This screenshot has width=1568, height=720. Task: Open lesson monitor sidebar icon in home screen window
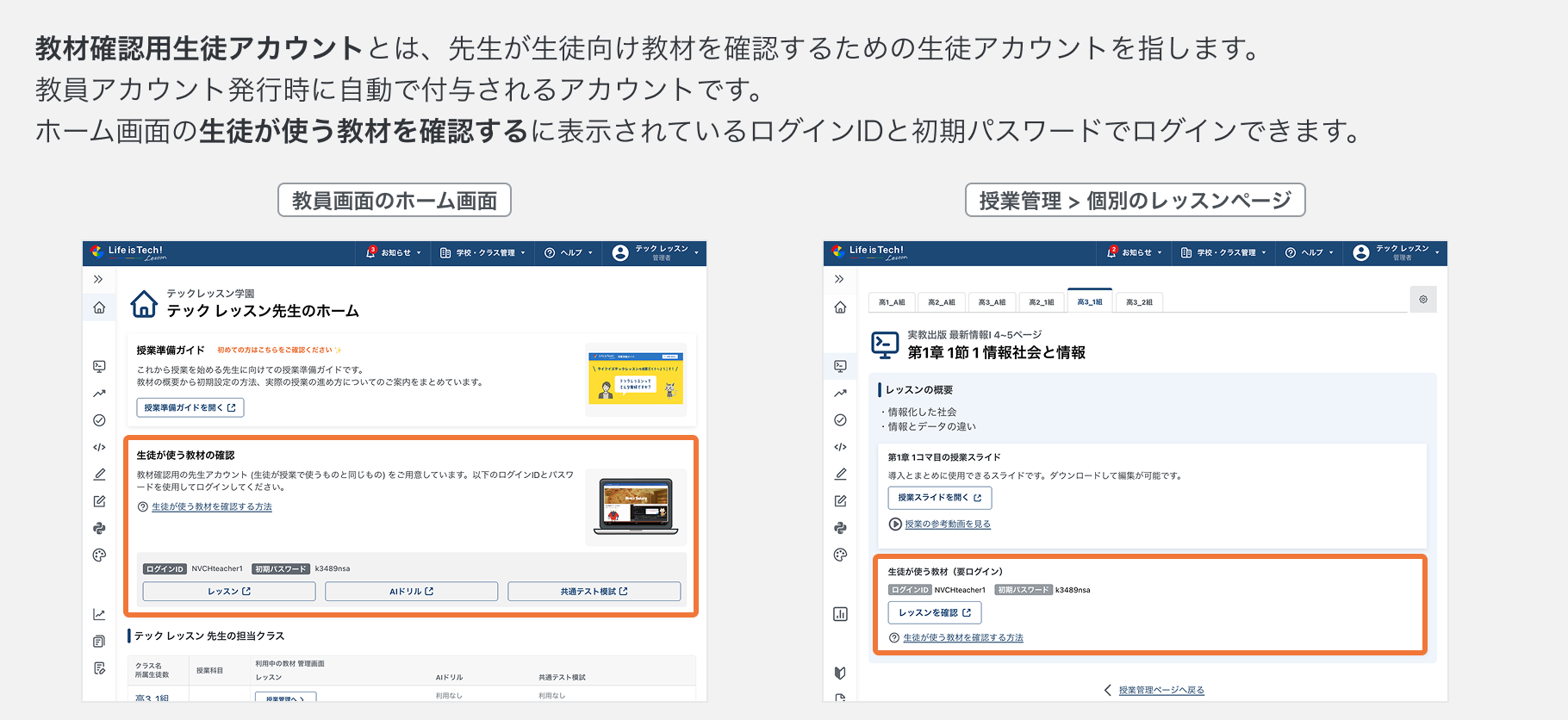pyautogui.click(x=99, y=366)
